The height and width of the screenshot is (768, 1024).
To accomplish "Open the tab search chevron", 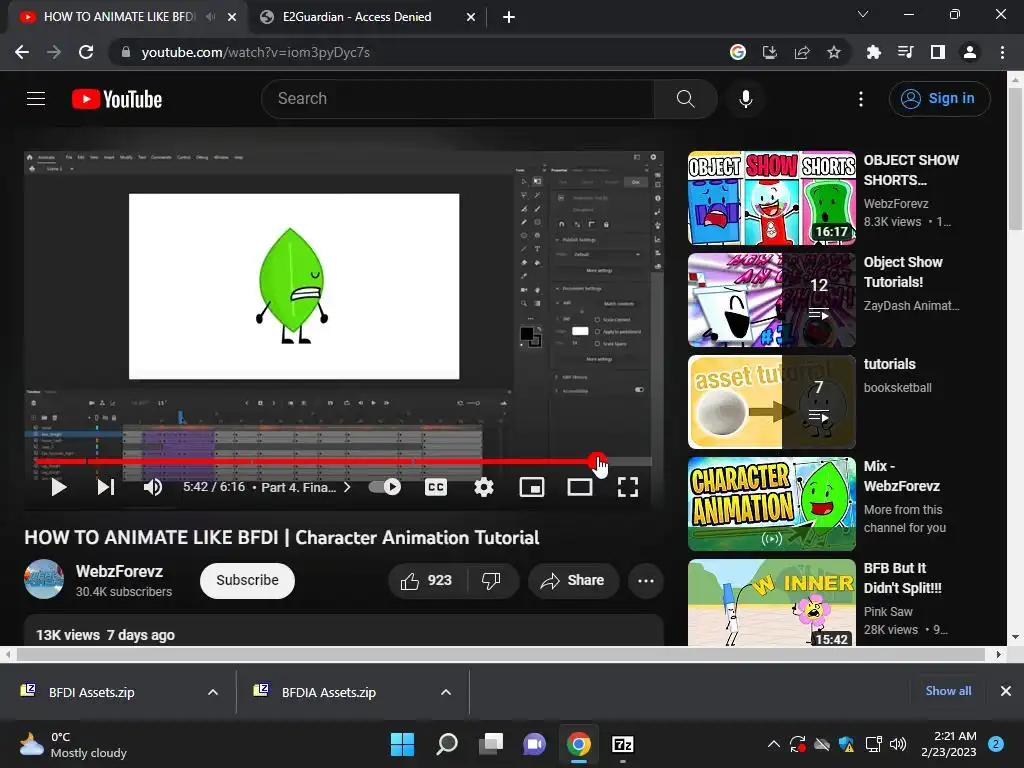I will (863, 14).
